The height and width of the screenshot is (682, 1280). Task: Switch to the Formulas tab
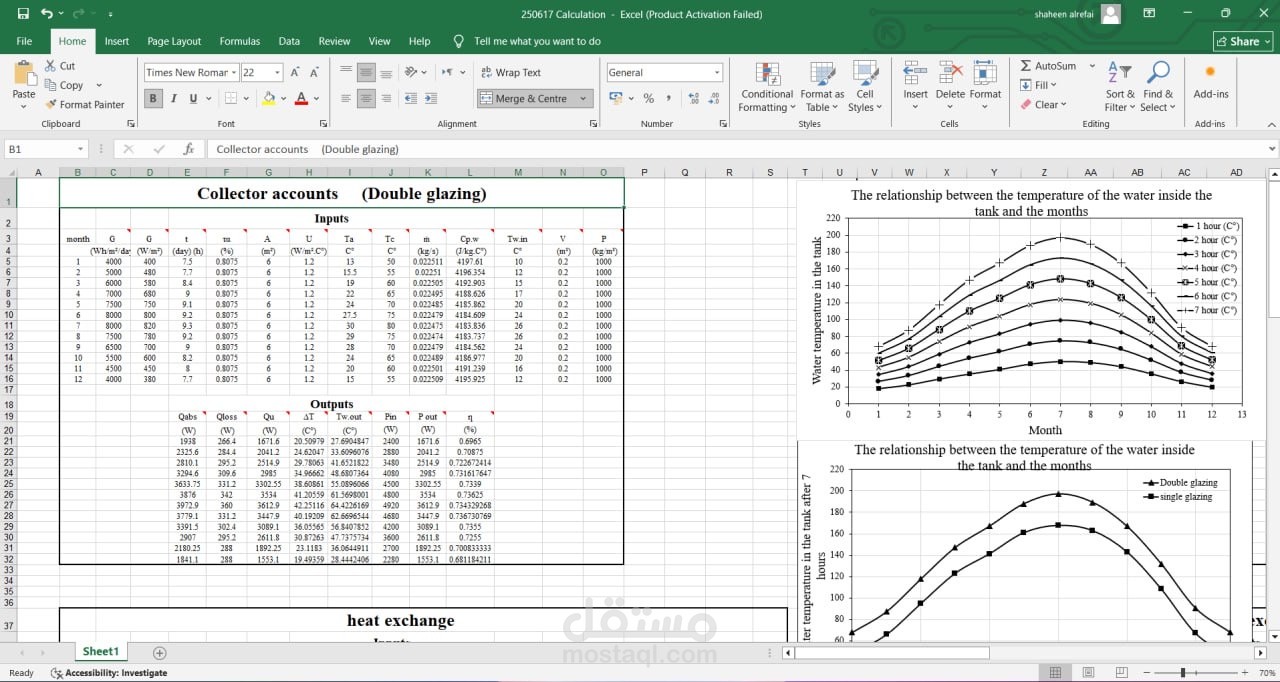coord(240,41)
